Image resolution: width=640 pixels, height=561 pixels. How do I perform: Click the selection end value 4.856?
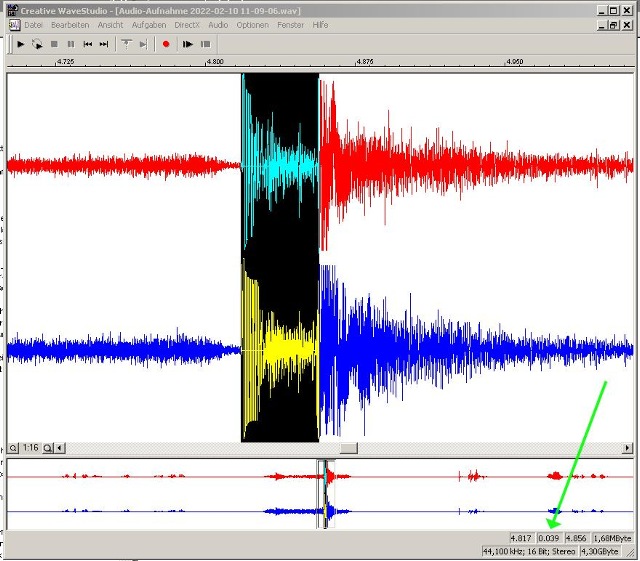[576, 538]
